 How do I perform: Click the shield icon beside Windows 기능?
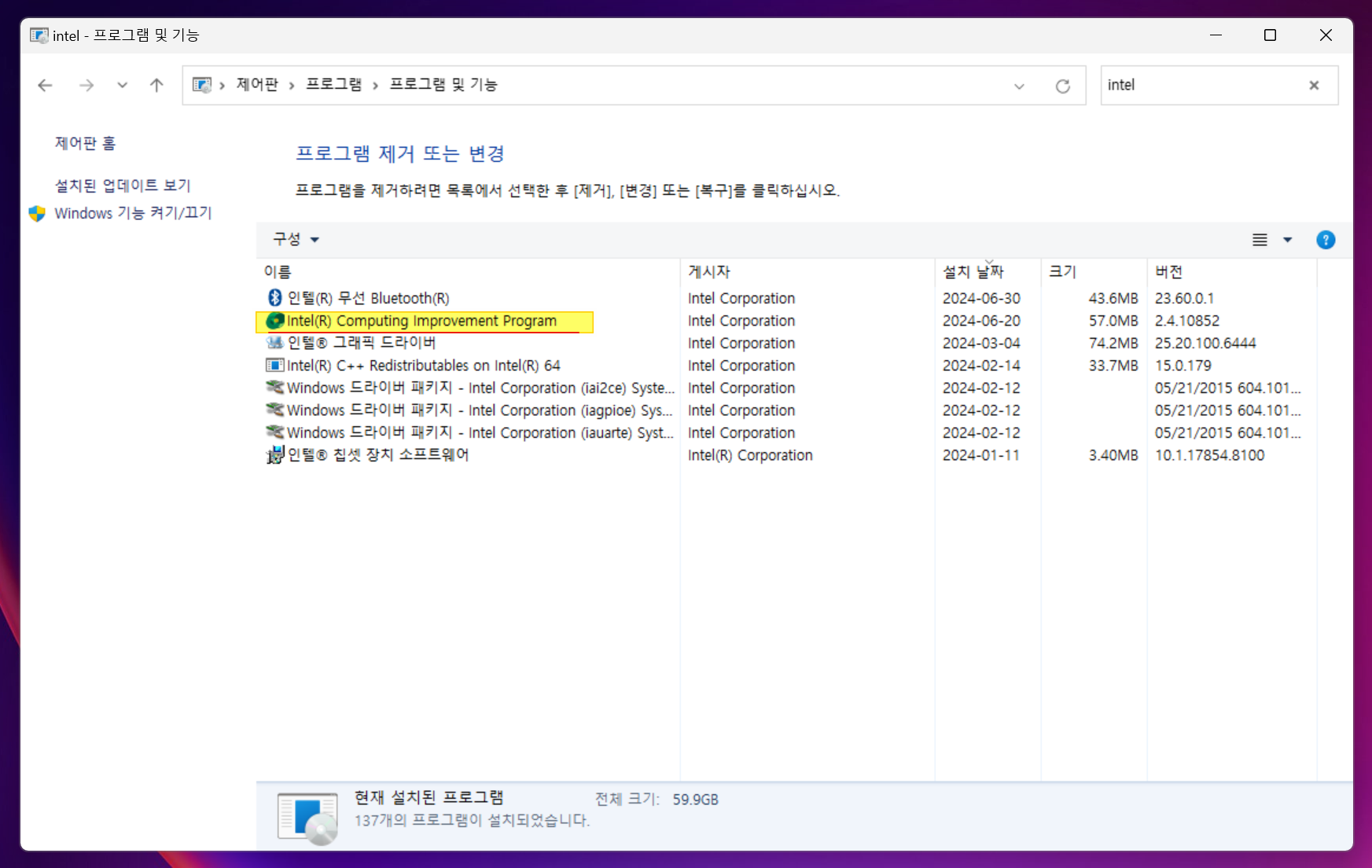[x=37, y=213]
